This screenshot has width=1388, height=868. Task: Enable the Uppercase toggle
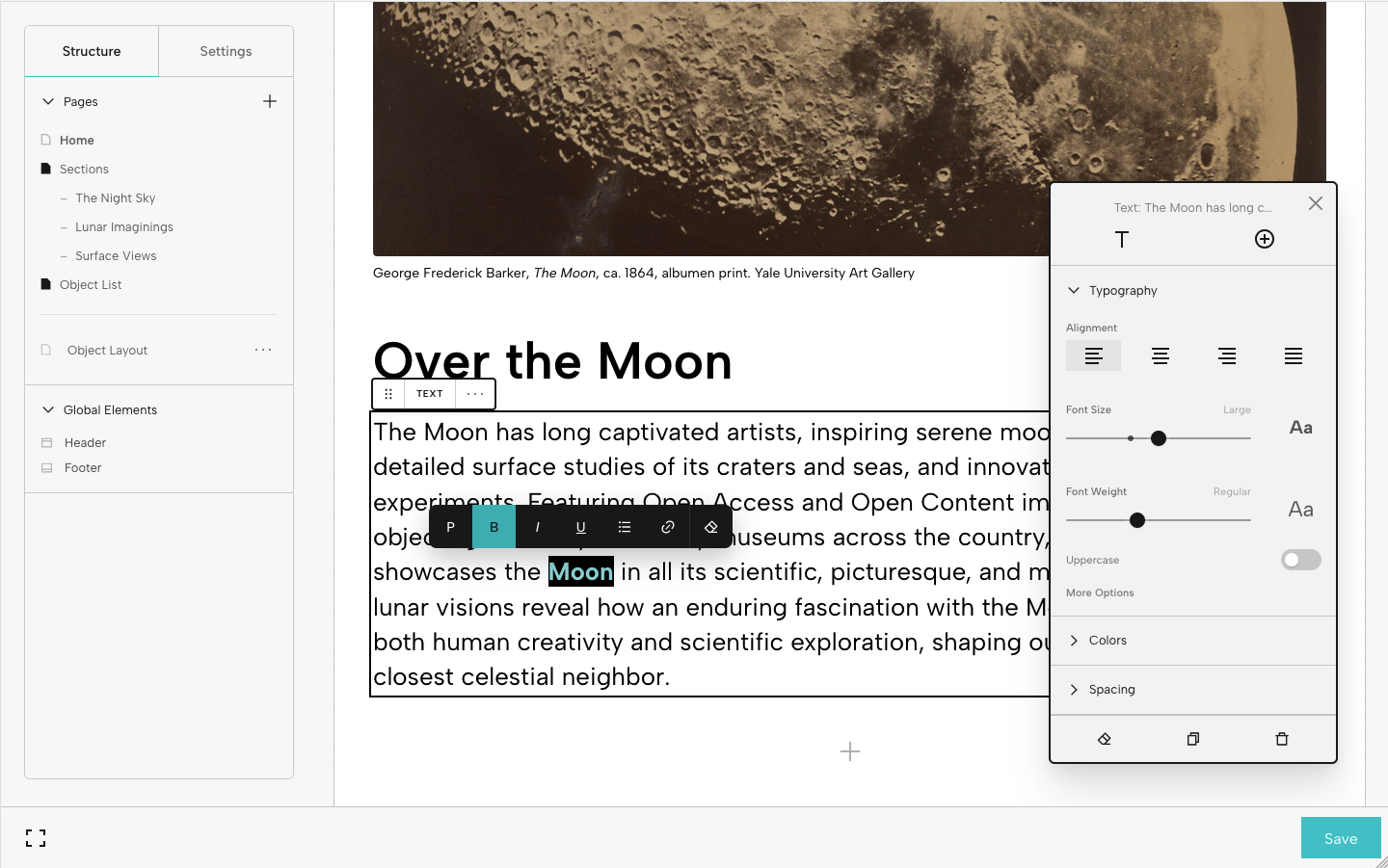click(x=1300, y=560)
